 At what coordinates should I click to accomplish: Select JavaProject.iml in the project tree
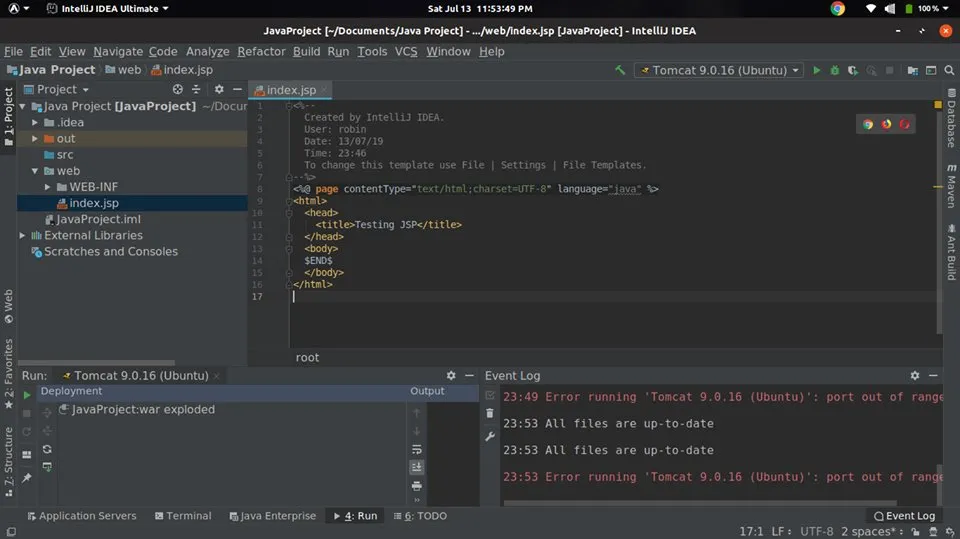(98, 219)
